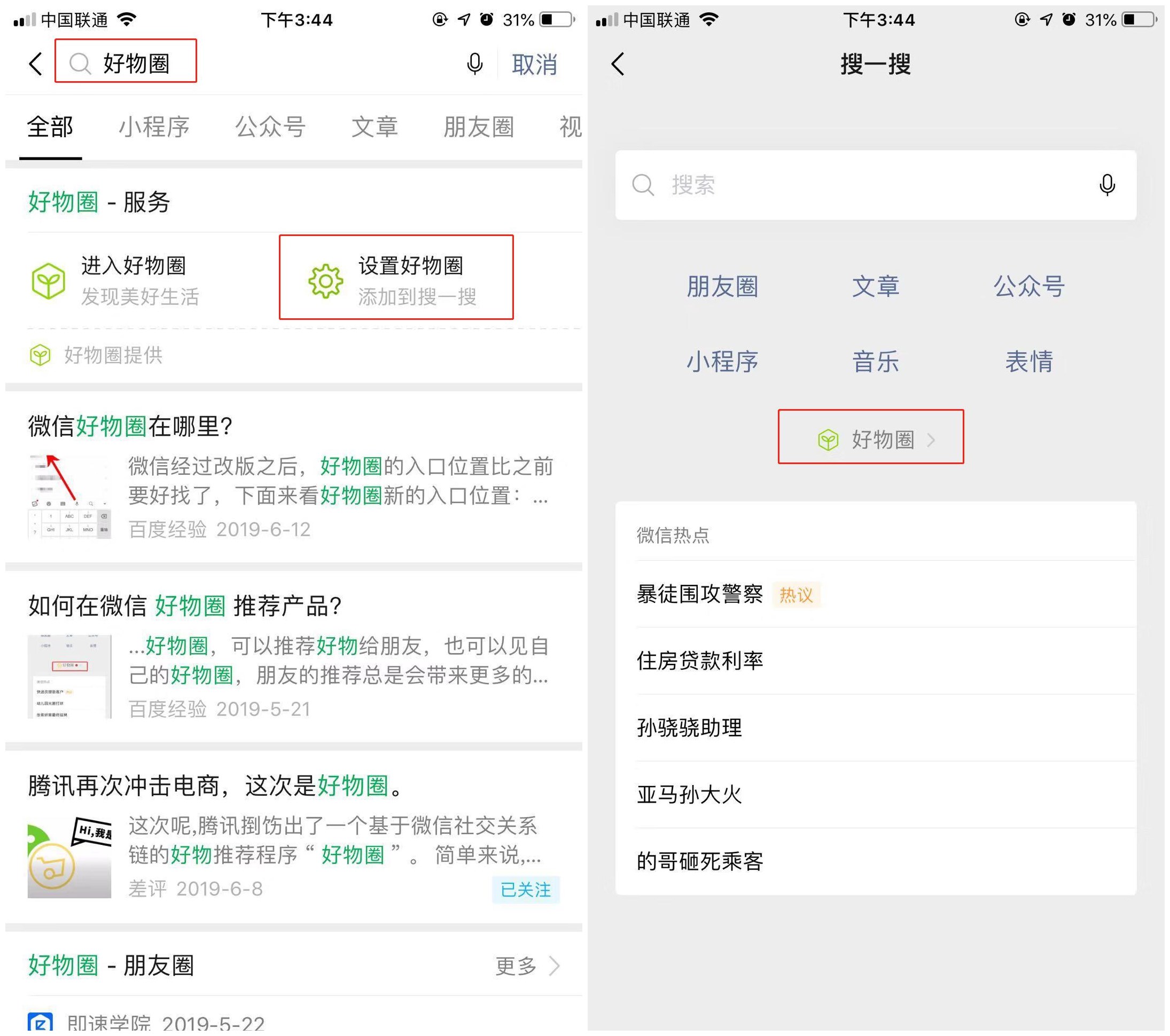1170x1036 pixels.
Task: Tap the microphone in the 搜索 box
Action: click(x=1107, y=185)
